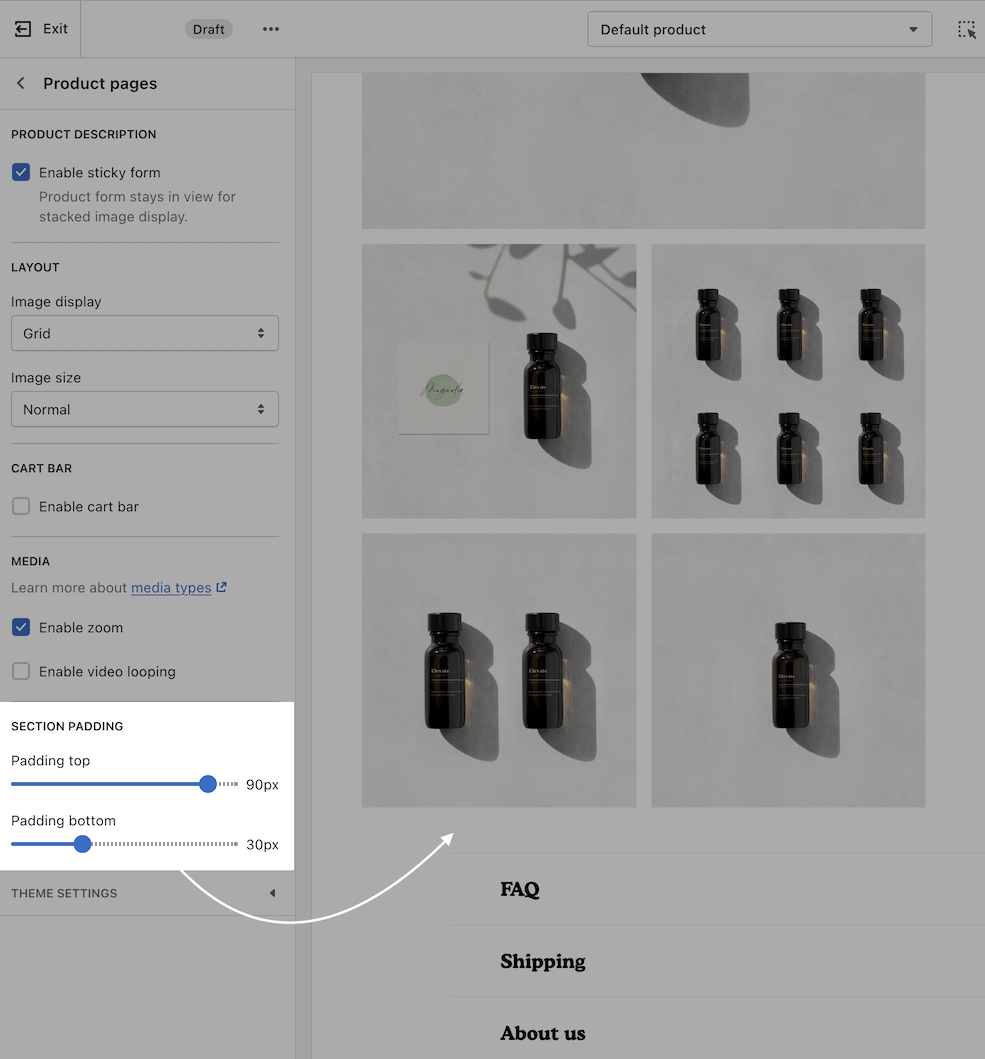985x1059 pixels.
Task: Click the Draft status badge
Action: [x=208, y=29]
